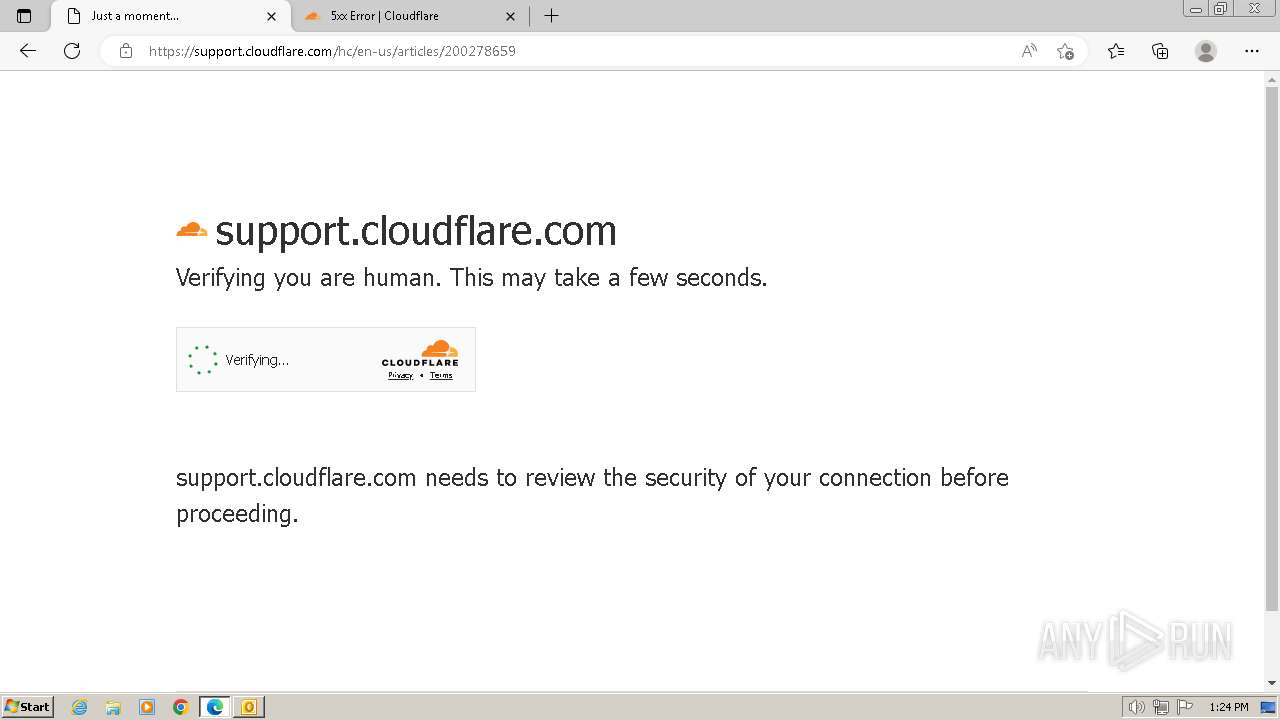This screenshot has height=720, width=1280.
Task: Open the Favorites list
Action: coord(1116,51)
